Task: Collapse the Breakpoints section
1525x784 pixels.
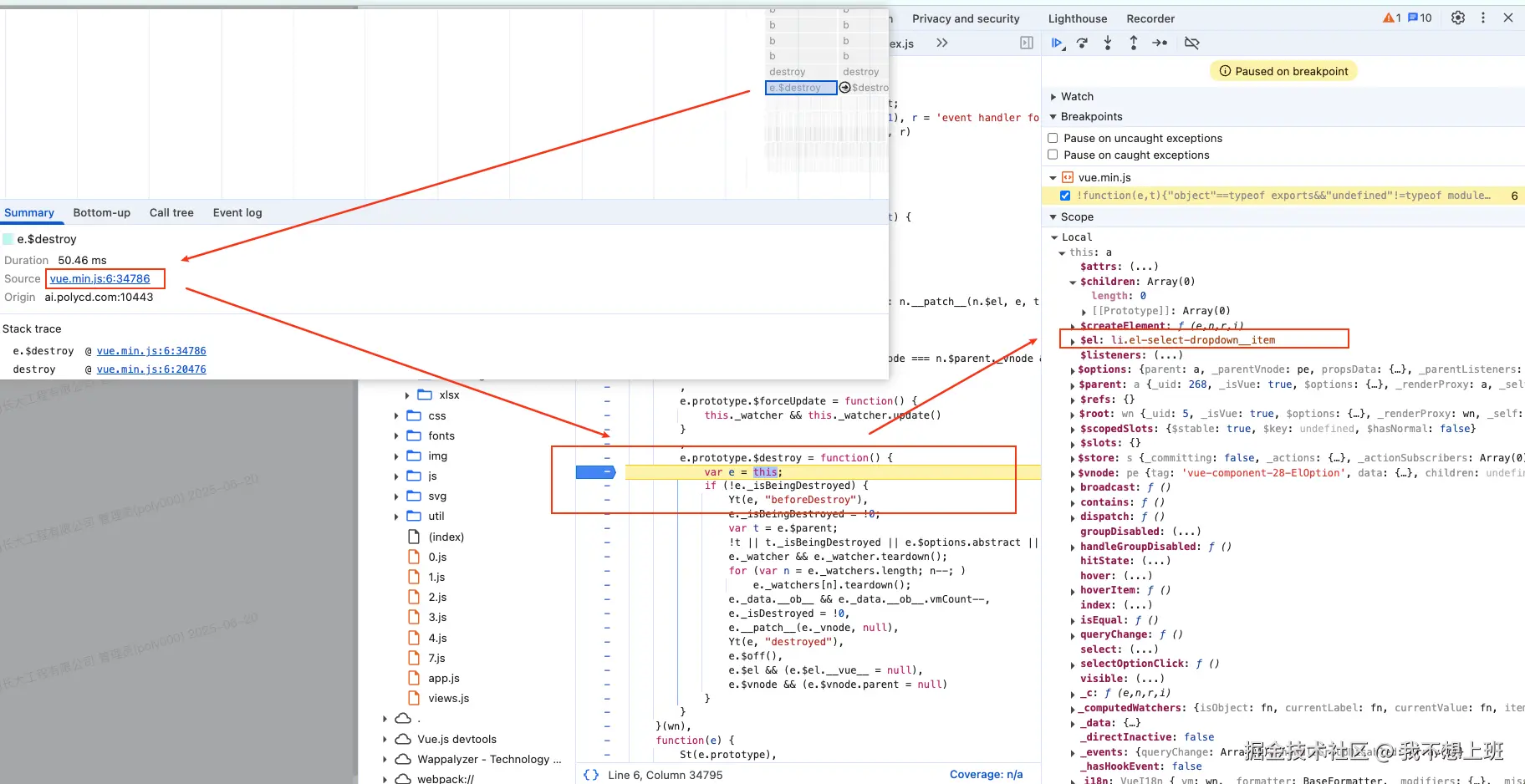Action: (1053, 116)
